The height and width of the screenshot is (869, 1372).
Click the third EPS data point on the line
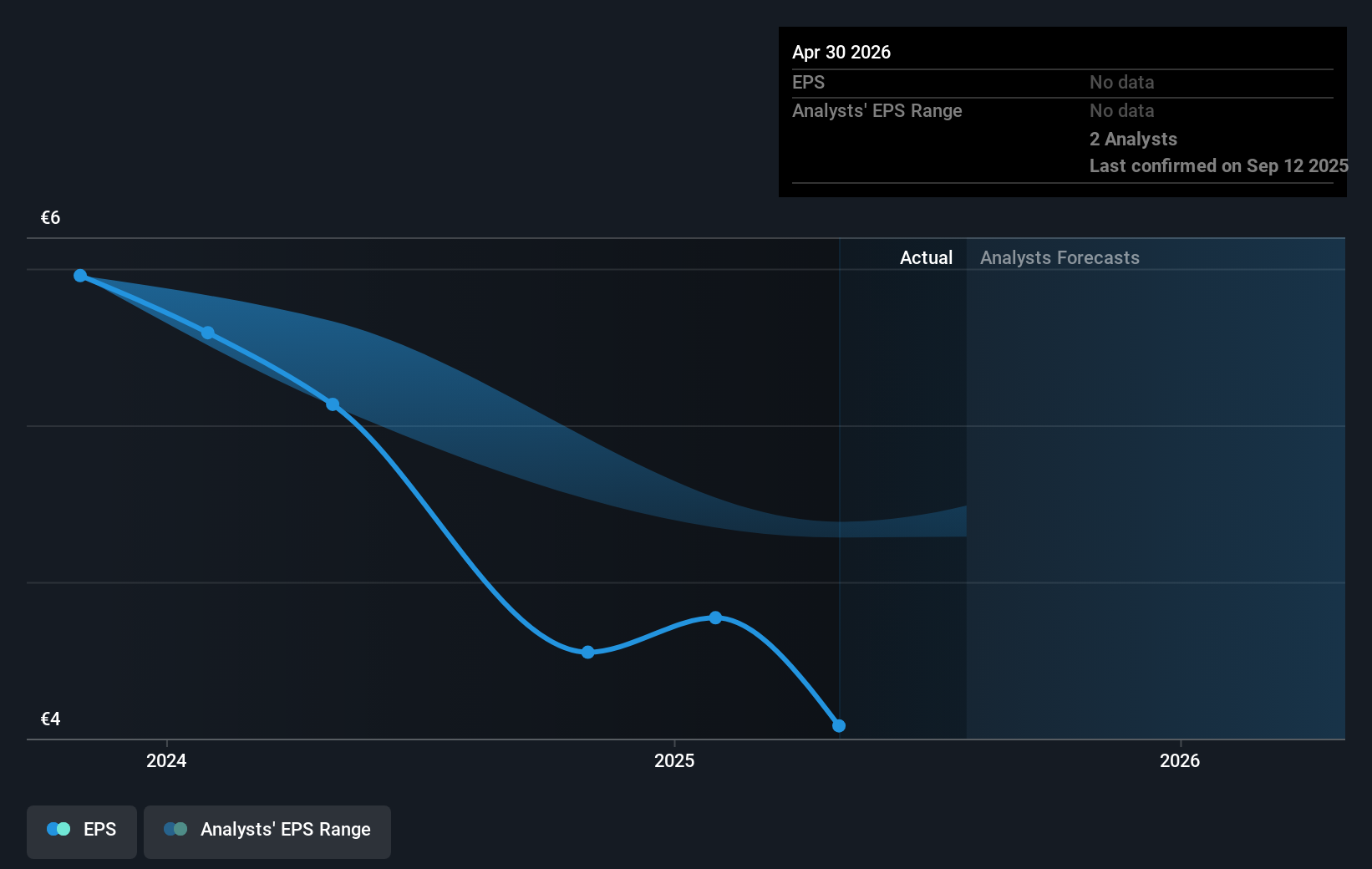click(x=333, y=404)
